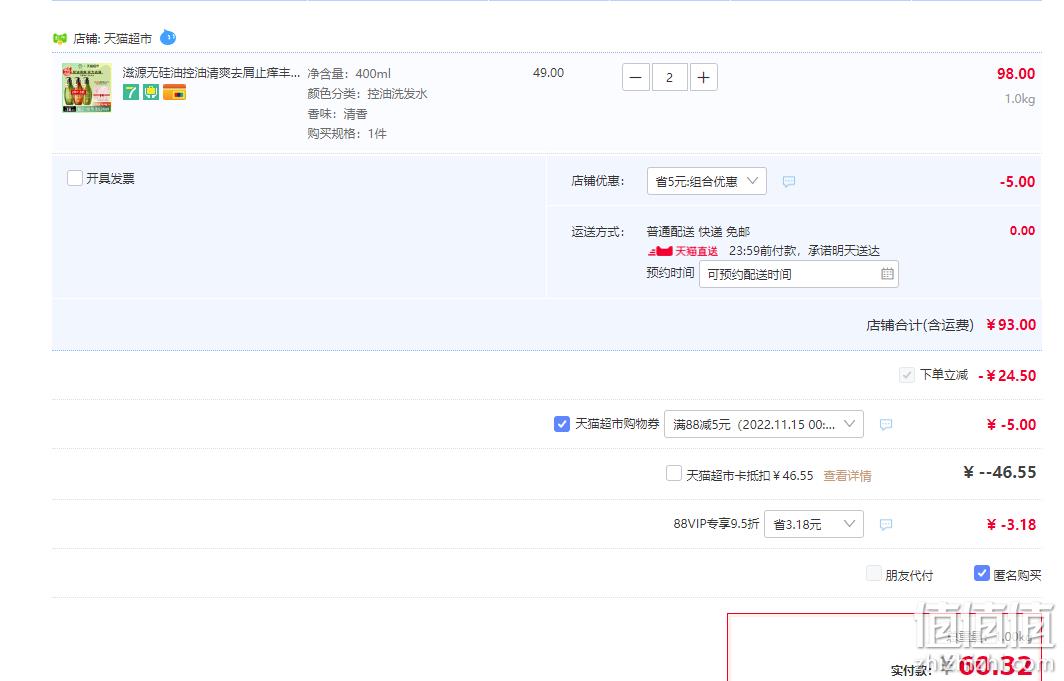Tick the 朋友代付 checkbox
The width and height of the screenshot is (1064, 681).
tap(874, 574)
